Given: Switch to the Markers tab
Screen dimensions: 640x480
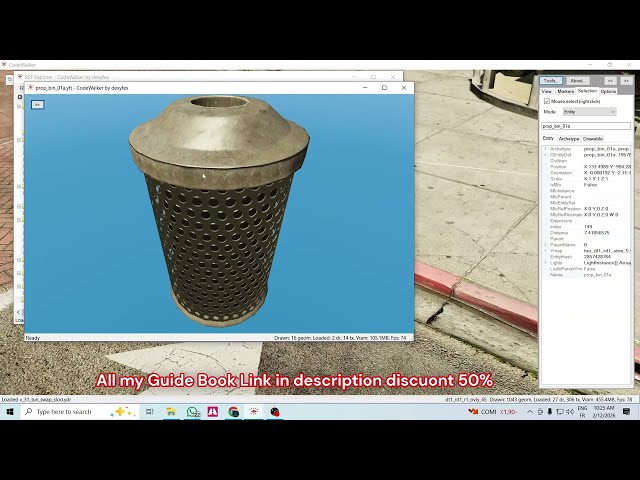Looking at the screenshot, I should pyautogui.click(x=565, y=91).
